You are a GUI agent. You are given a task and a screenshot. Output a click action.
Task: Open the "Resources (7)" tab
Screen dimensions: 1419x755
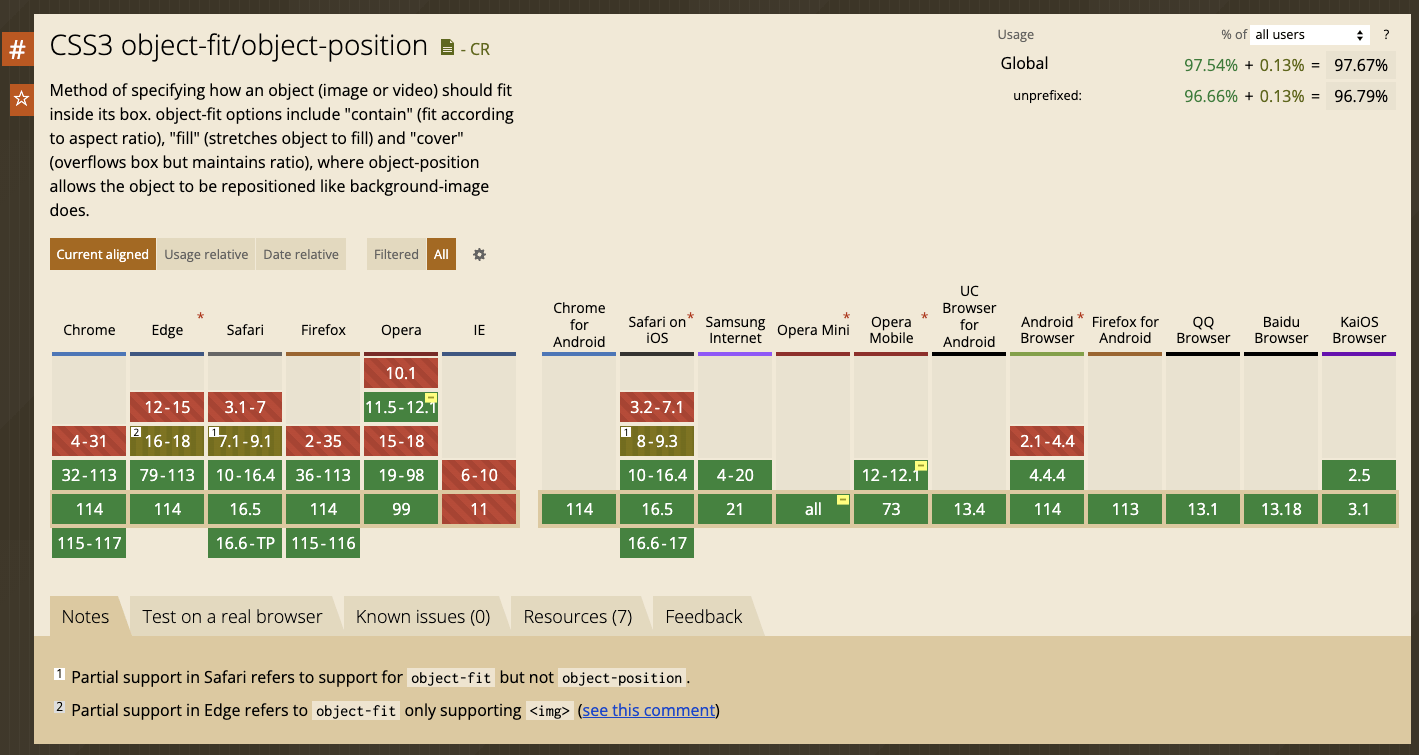[577, 616]
